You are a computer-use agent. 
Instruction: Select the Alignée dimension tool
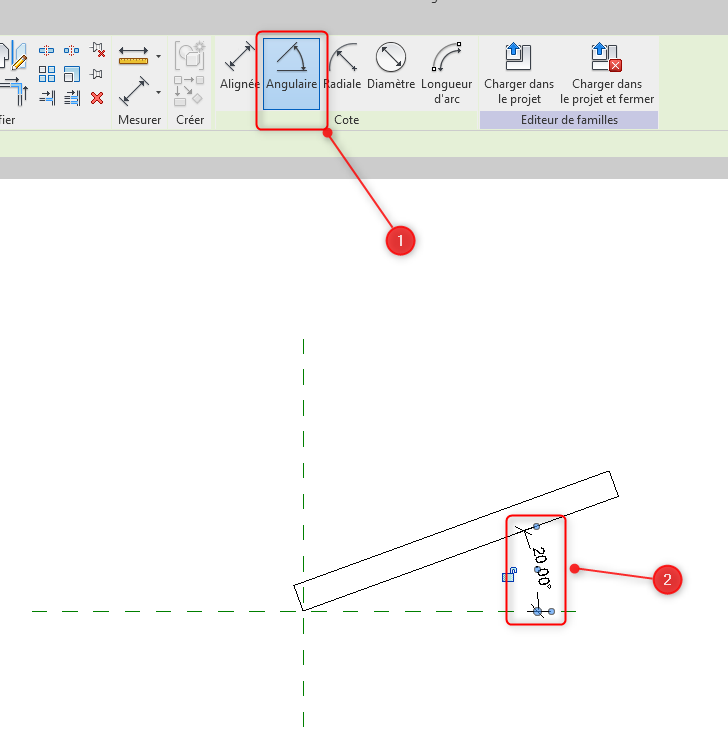240,68
